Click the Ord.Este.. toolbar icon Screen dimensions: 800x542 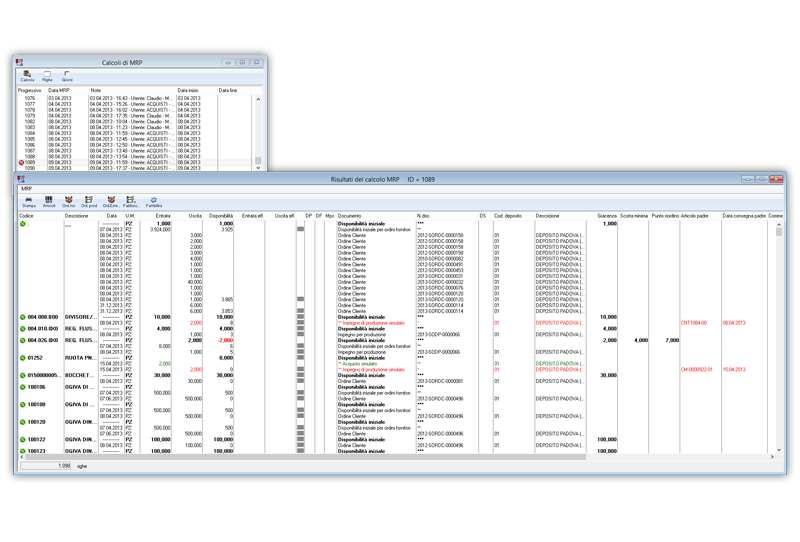tap(111, 200)
